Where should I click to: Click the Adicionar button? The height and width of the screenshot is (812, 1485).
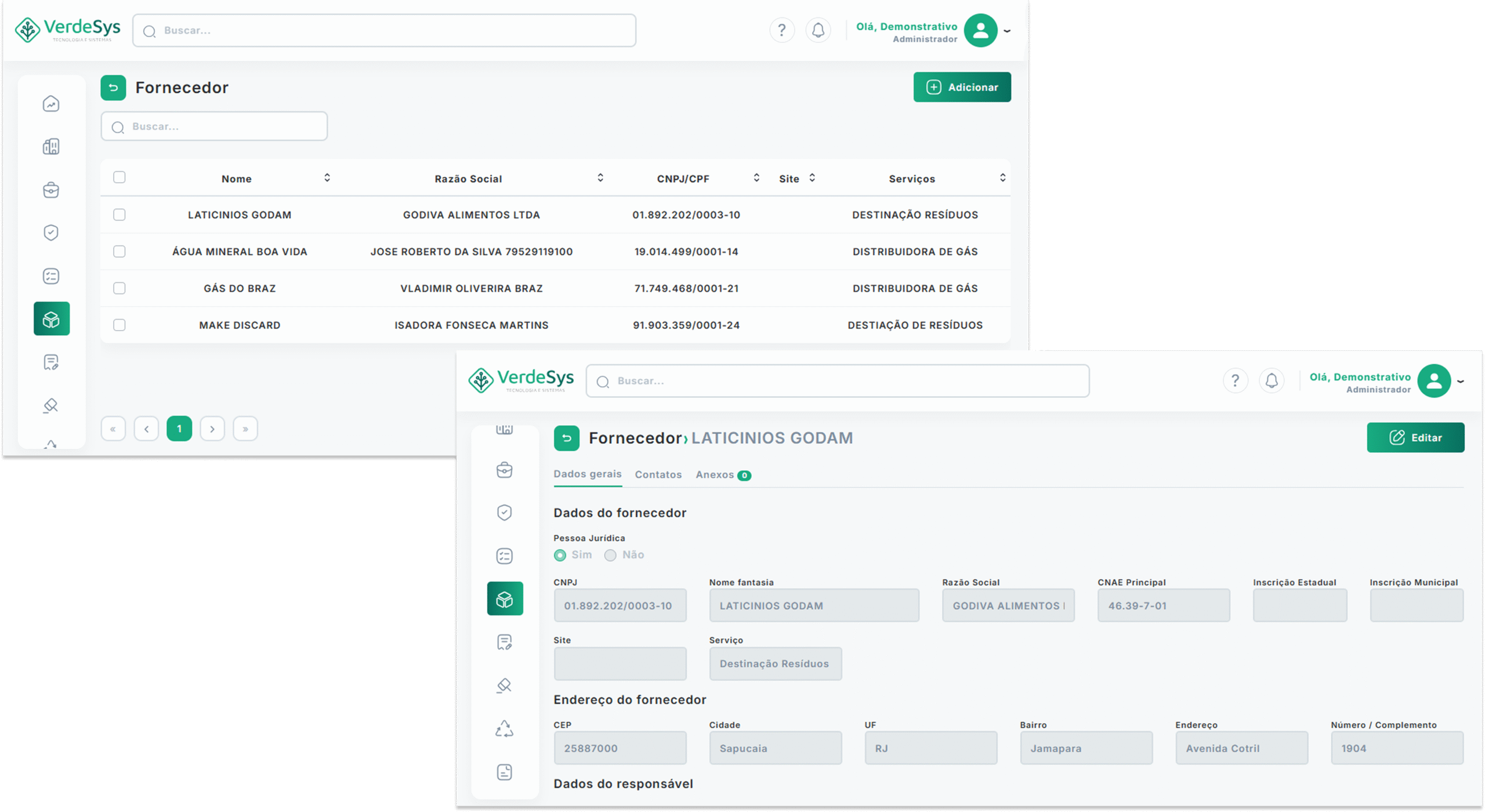click(962, 87)
